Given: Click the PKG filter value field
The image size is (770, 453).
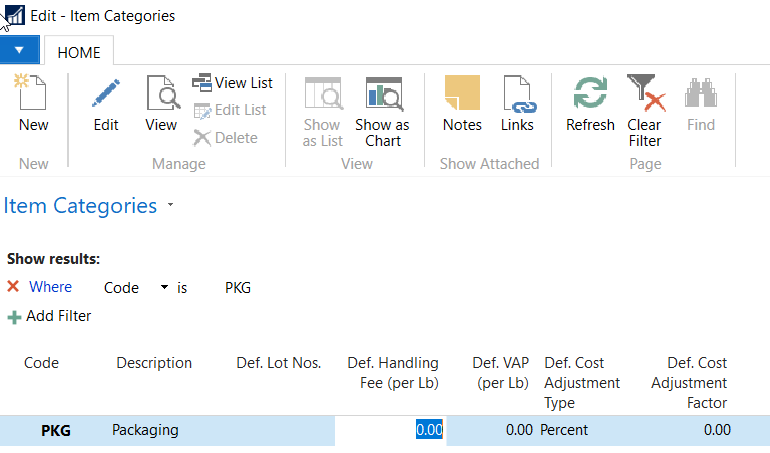Looking at the screenshot, I should point(238,288).
